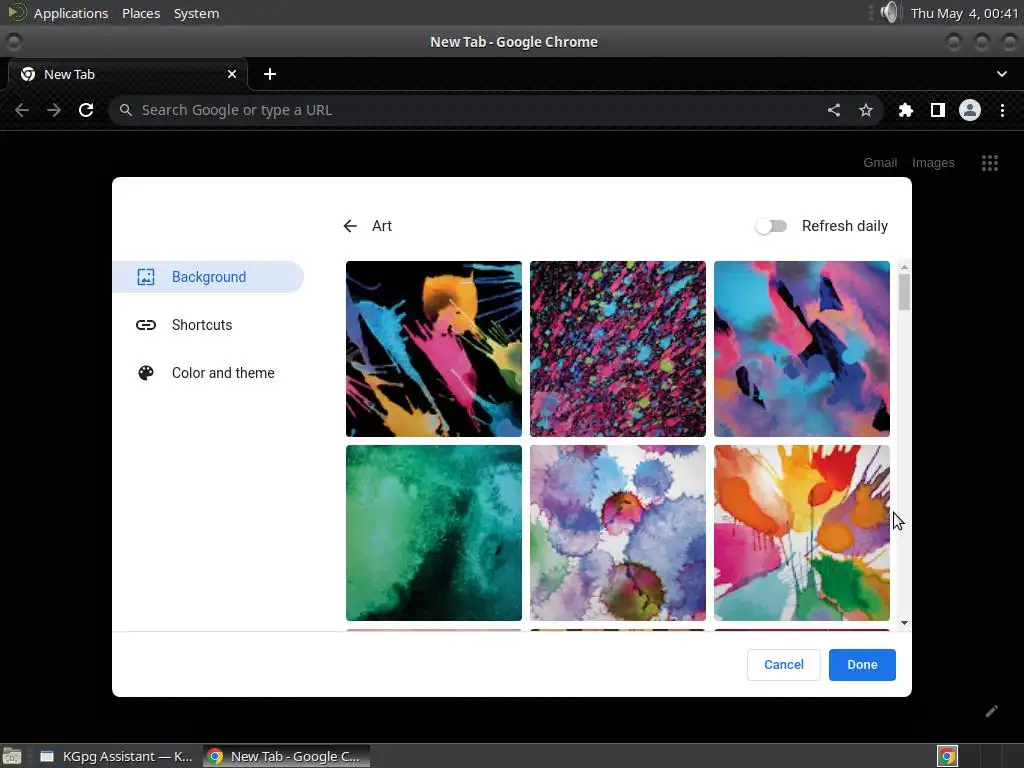Open Applications menu
Screen dimensions: 1024x768
point(71,13)
